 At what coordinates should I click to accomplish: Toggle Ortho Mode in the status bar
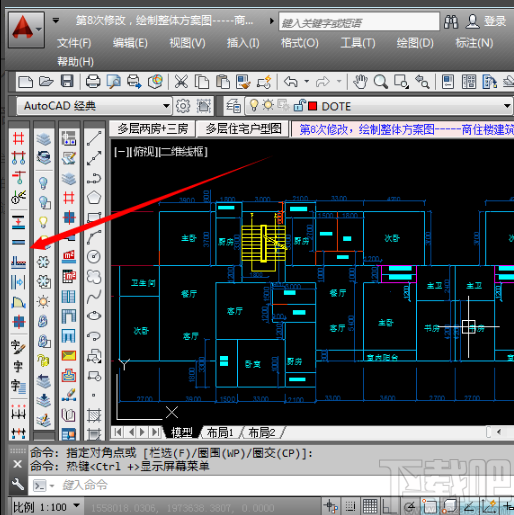tap(388, 506)
